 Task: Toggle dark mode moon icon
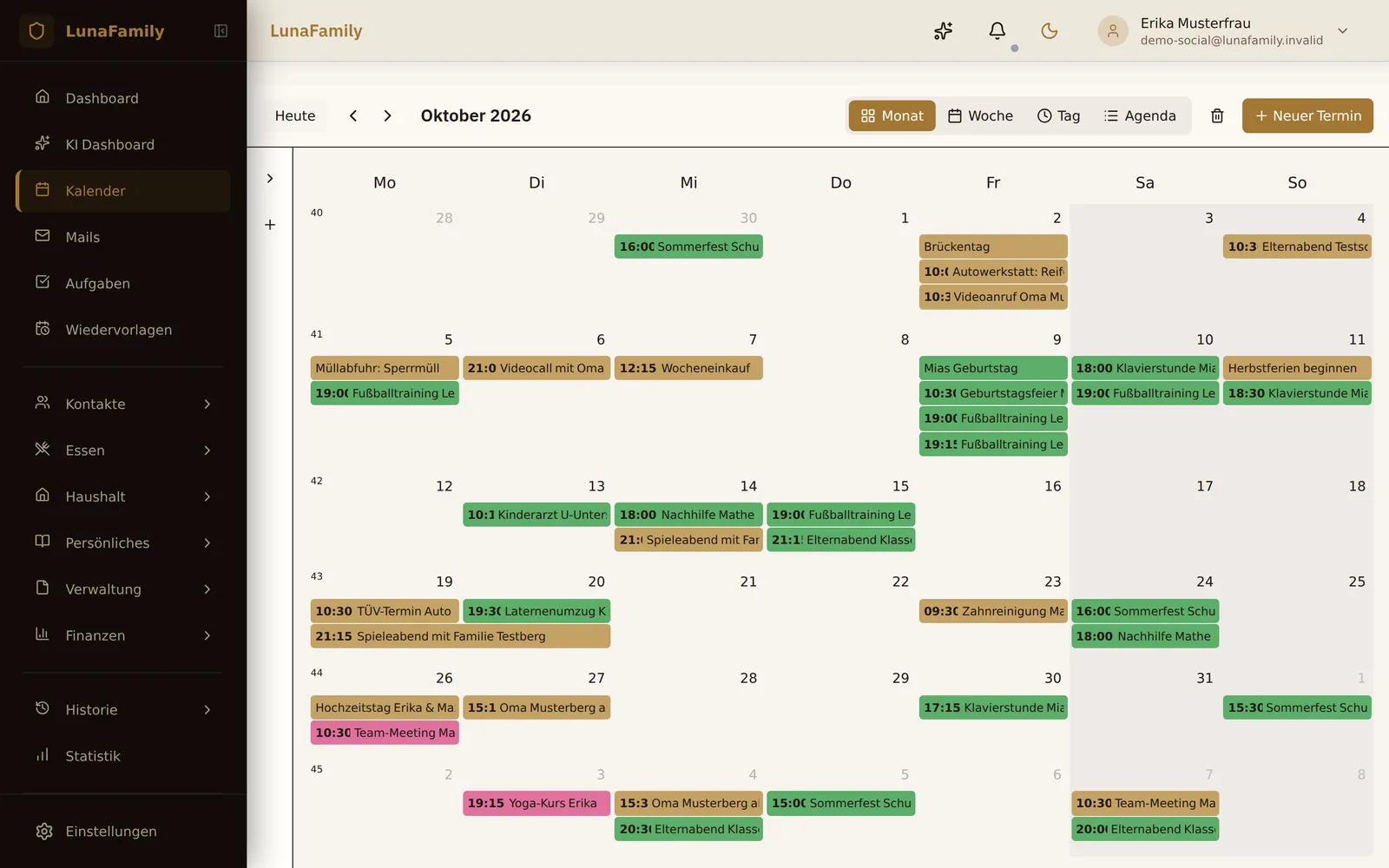[x=1050, y=31]
